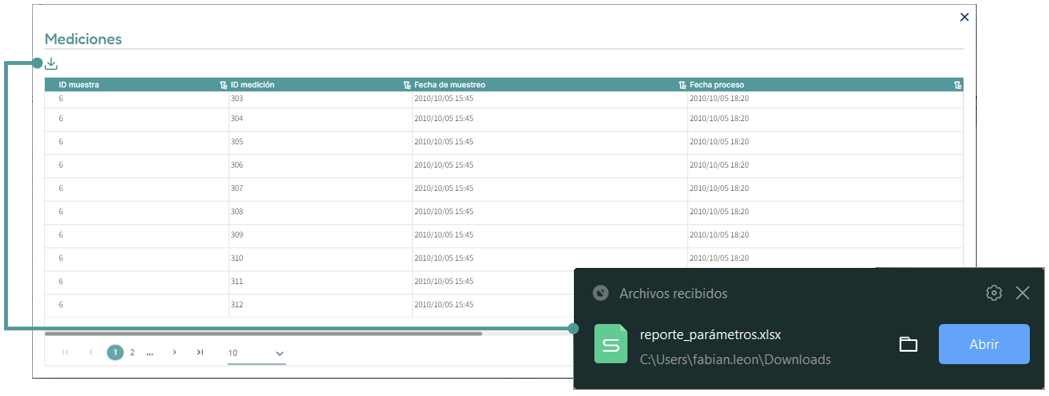Image resolution: width=1049 pixels, height=396 pixels.
Task: Go to next page of table
Action: 174,353
